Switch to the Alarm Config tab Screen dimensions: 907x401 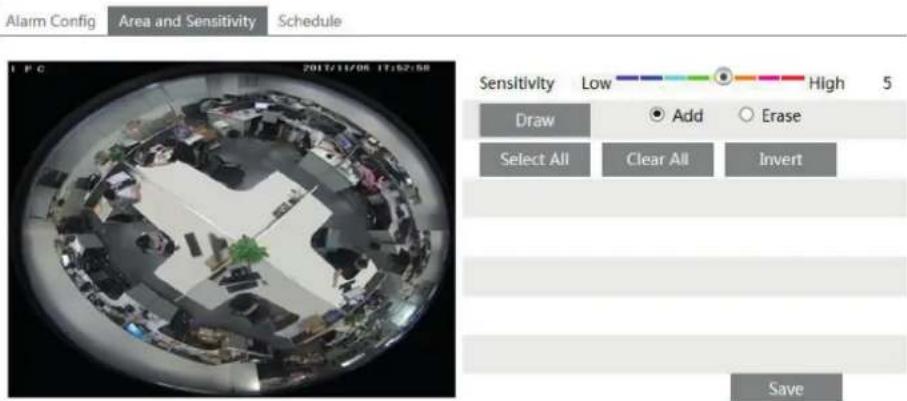(x=50, y=21)
